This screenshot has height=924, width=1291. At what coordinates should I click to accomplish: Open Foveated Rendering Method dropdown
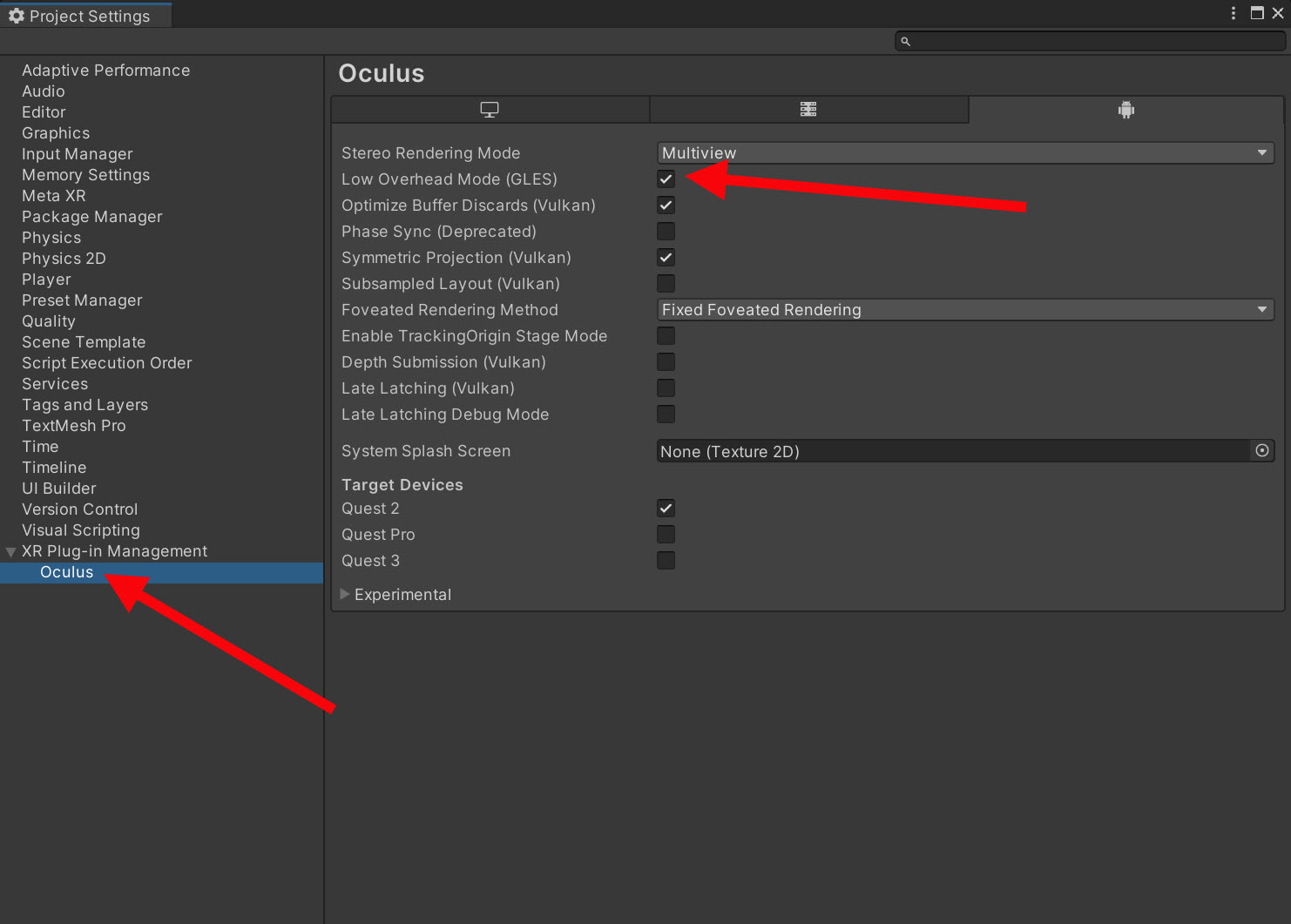965,310
